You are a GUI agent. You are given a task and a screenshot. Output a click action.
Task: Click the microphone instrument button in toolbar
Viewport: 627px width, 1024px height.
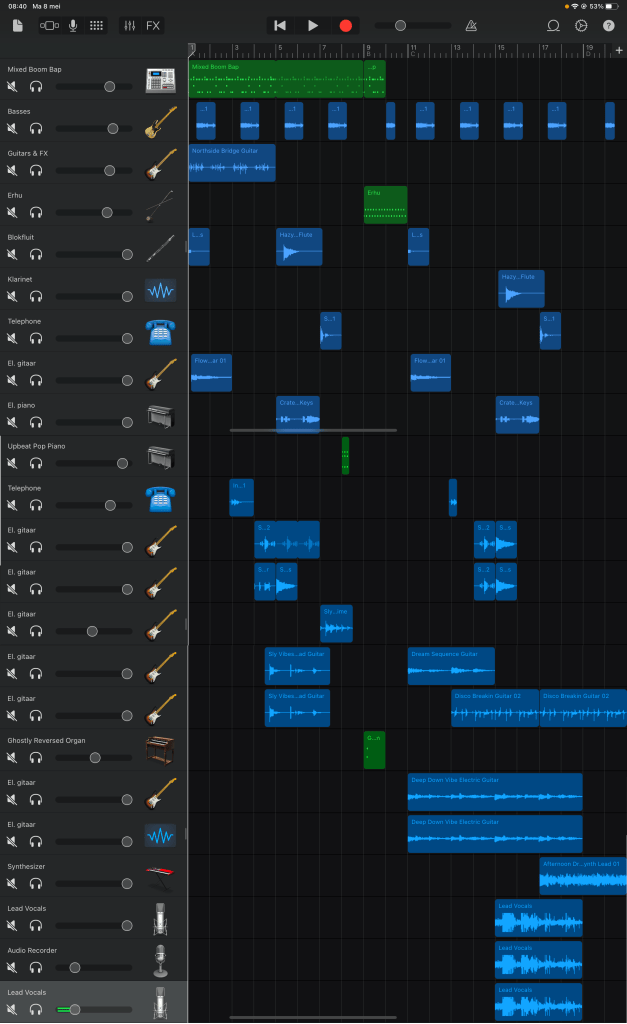[73, 25]
